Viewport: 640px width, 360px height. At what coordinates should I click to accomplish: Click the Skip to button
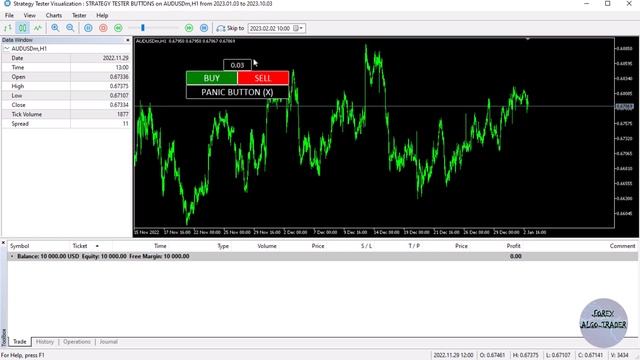tap(230, 28)
